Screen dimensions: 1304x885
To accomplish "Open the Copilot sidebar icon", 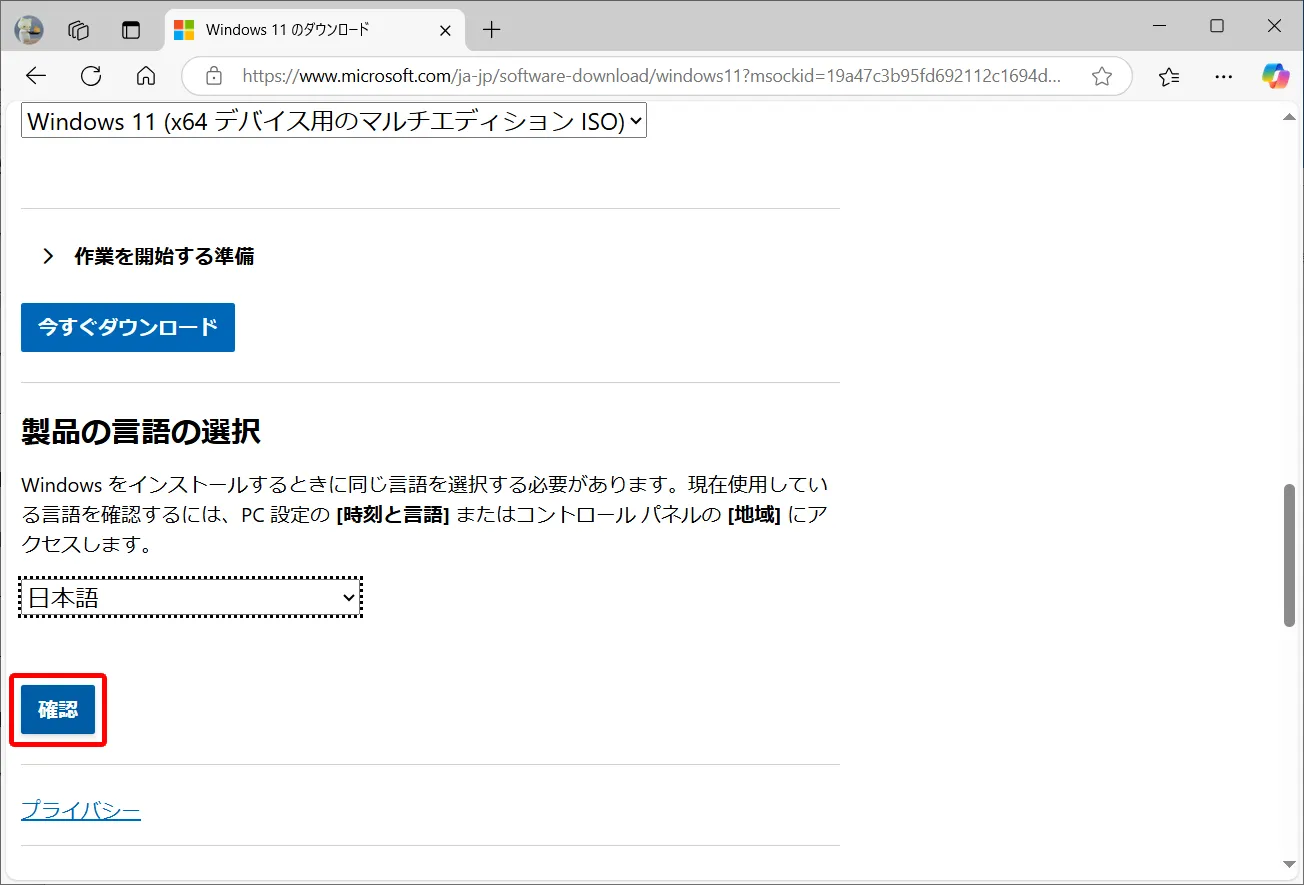I will (x=1275, y=76).
